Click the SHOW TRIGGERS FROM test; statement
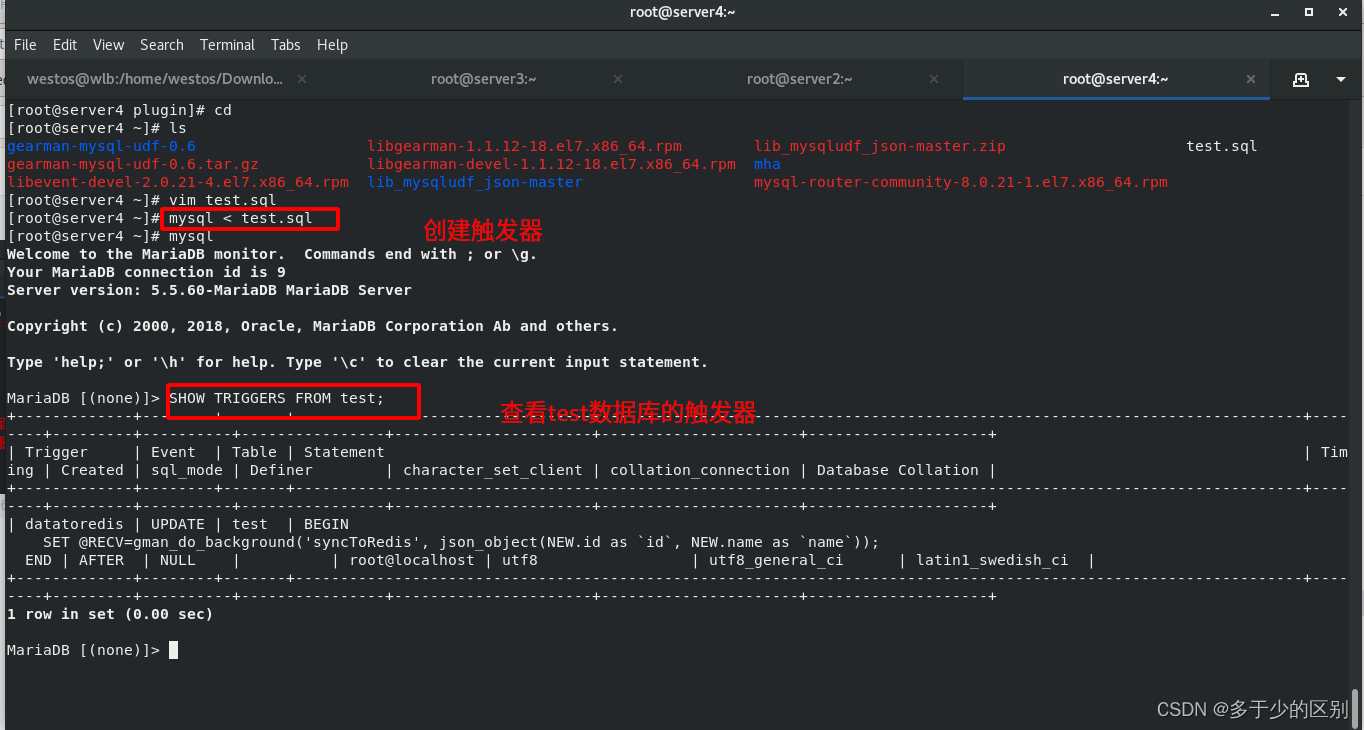1364x730 pixels. [276, 398]
